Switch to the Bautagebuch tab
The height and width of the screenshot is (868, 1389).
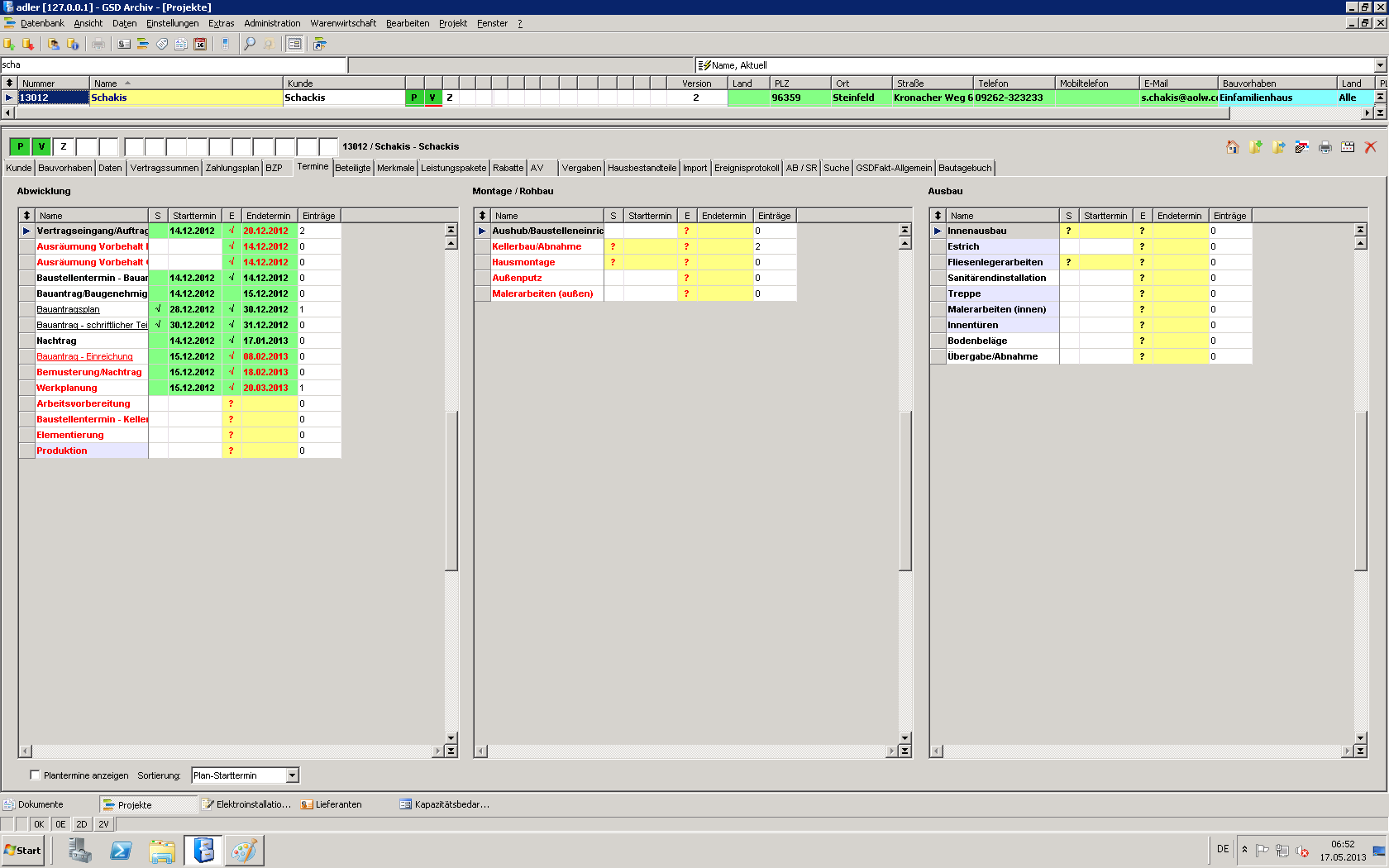point(965,168)
